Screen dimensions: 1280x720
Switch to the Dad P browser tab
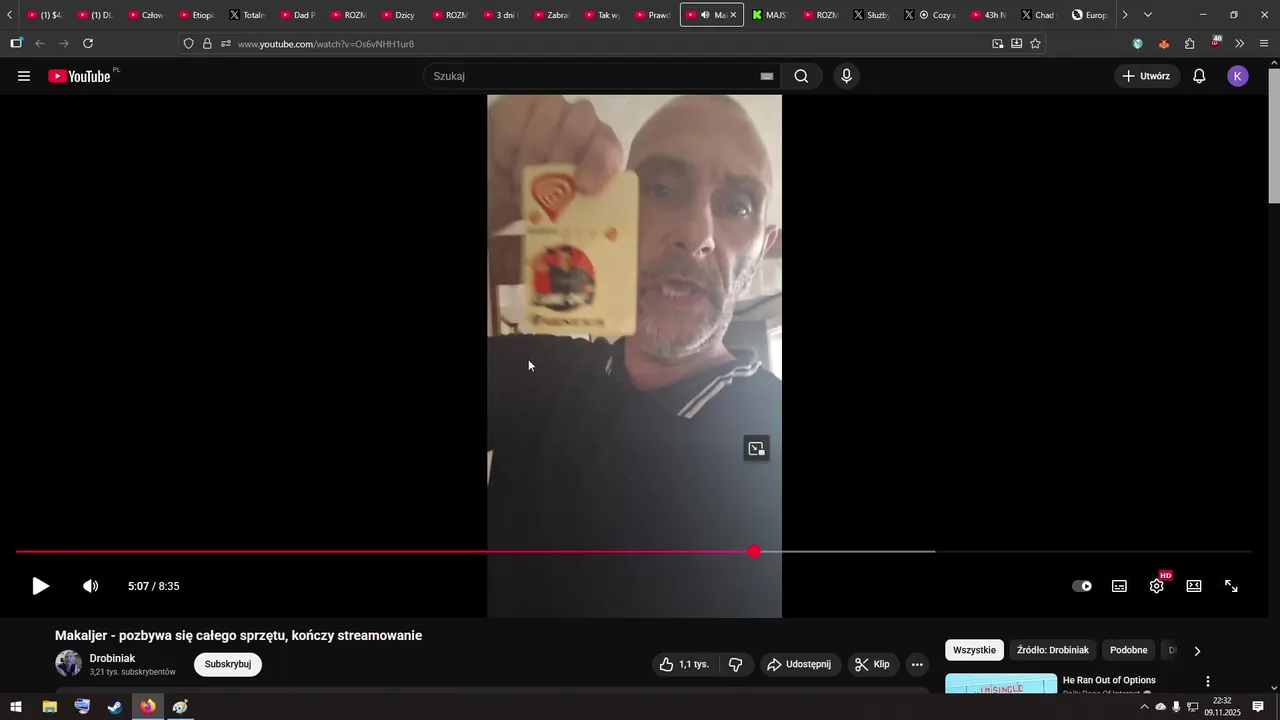pyautogui.click(x=297, y=15)
